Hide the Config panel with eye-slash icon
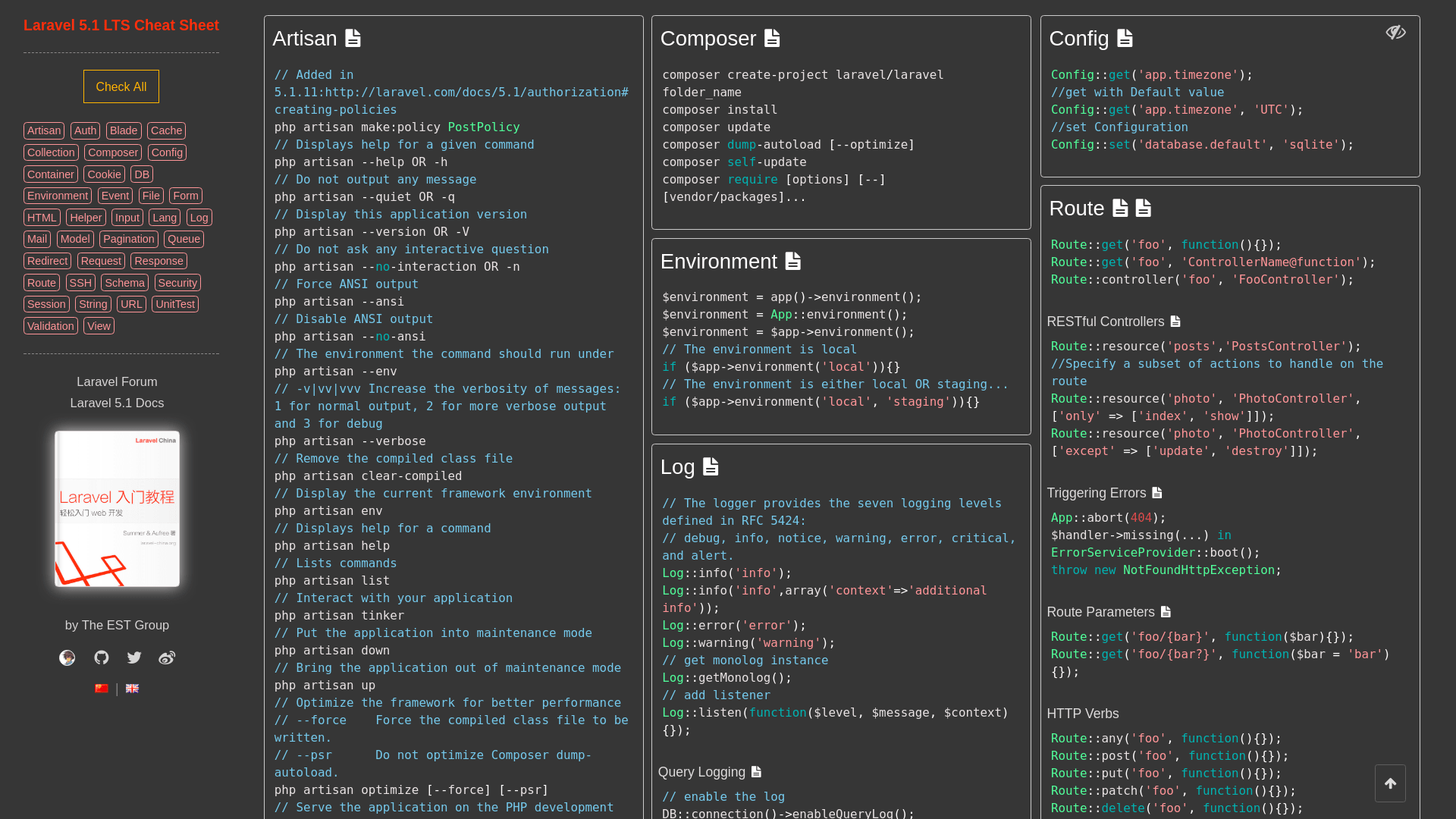Screen dimensions: 1456x819 1395,33
